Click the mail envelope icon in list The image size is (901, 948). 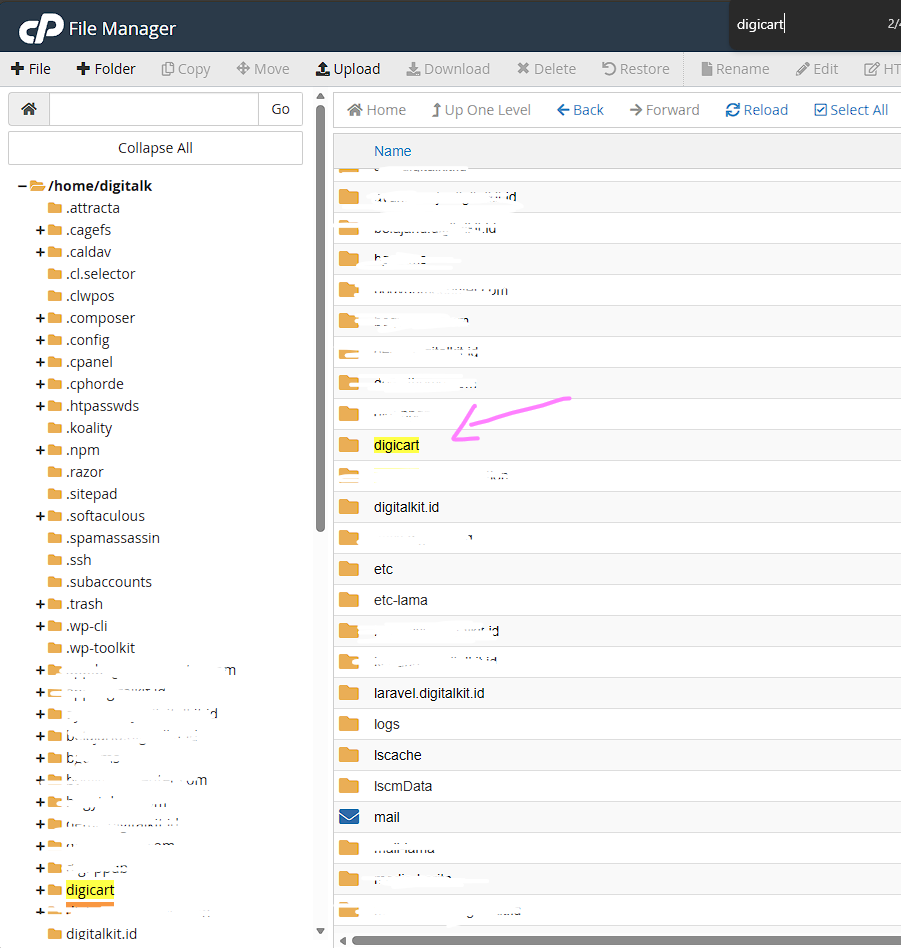tap(349, 817)
